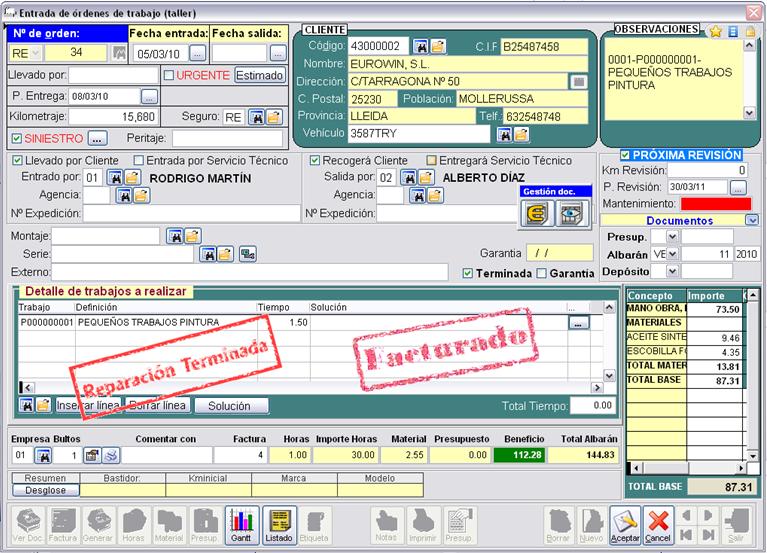Open the Gantt chart view
The height and width of the screenshot is (553, 767).
pos(242,520)
